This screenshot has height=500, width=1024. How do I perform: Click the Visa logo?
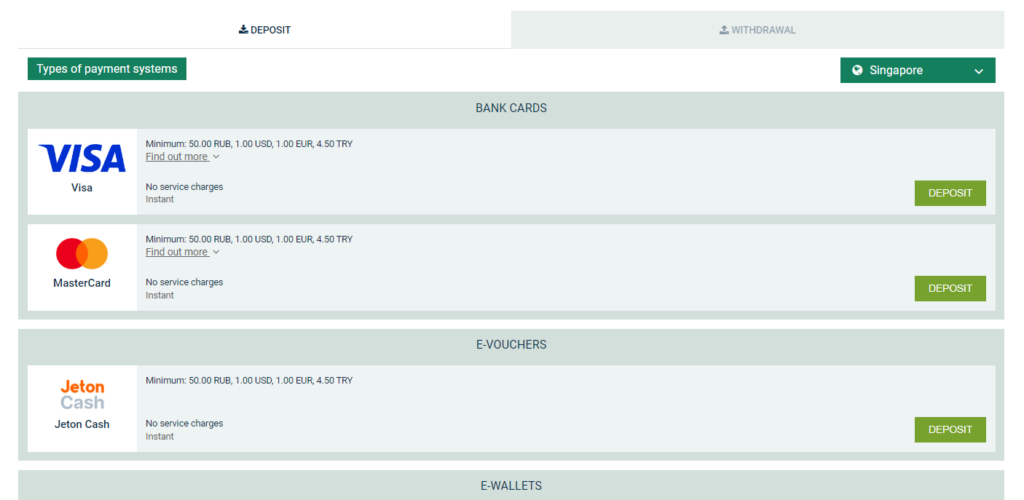coord(82,159)
